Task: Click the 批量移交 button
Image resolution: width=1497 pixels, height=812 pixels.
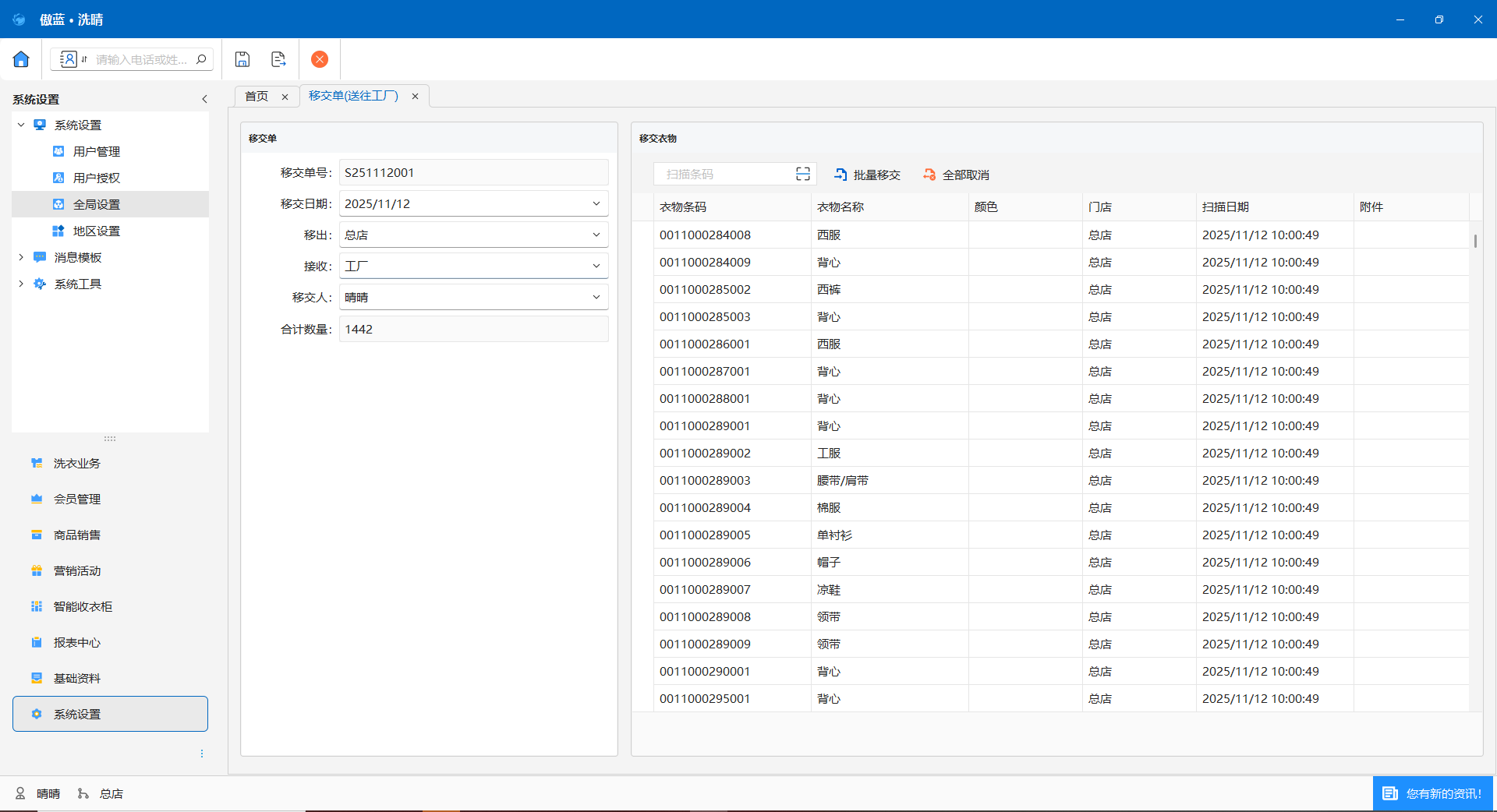Action: tap(867, 175)
